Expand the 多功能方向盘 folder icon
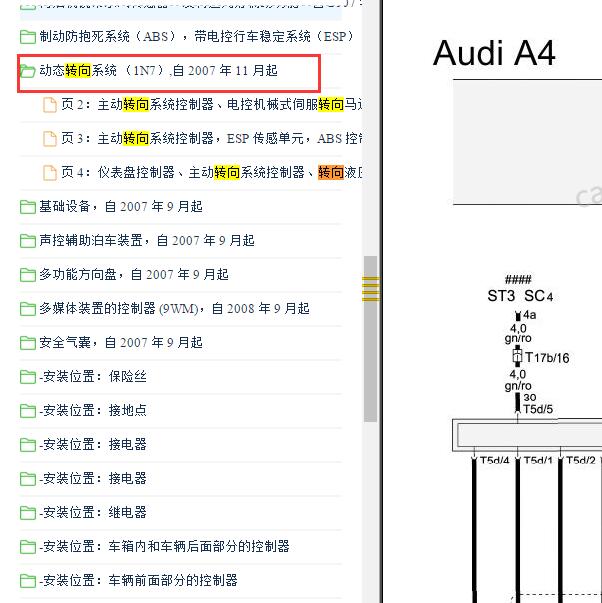Screen dimensions: 602x603 28,275
